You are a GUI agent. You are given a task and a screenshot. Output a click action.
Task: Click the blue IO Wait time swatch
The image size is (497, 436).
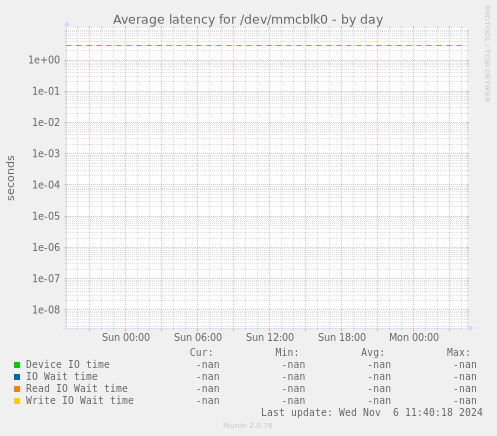[17, 377]
